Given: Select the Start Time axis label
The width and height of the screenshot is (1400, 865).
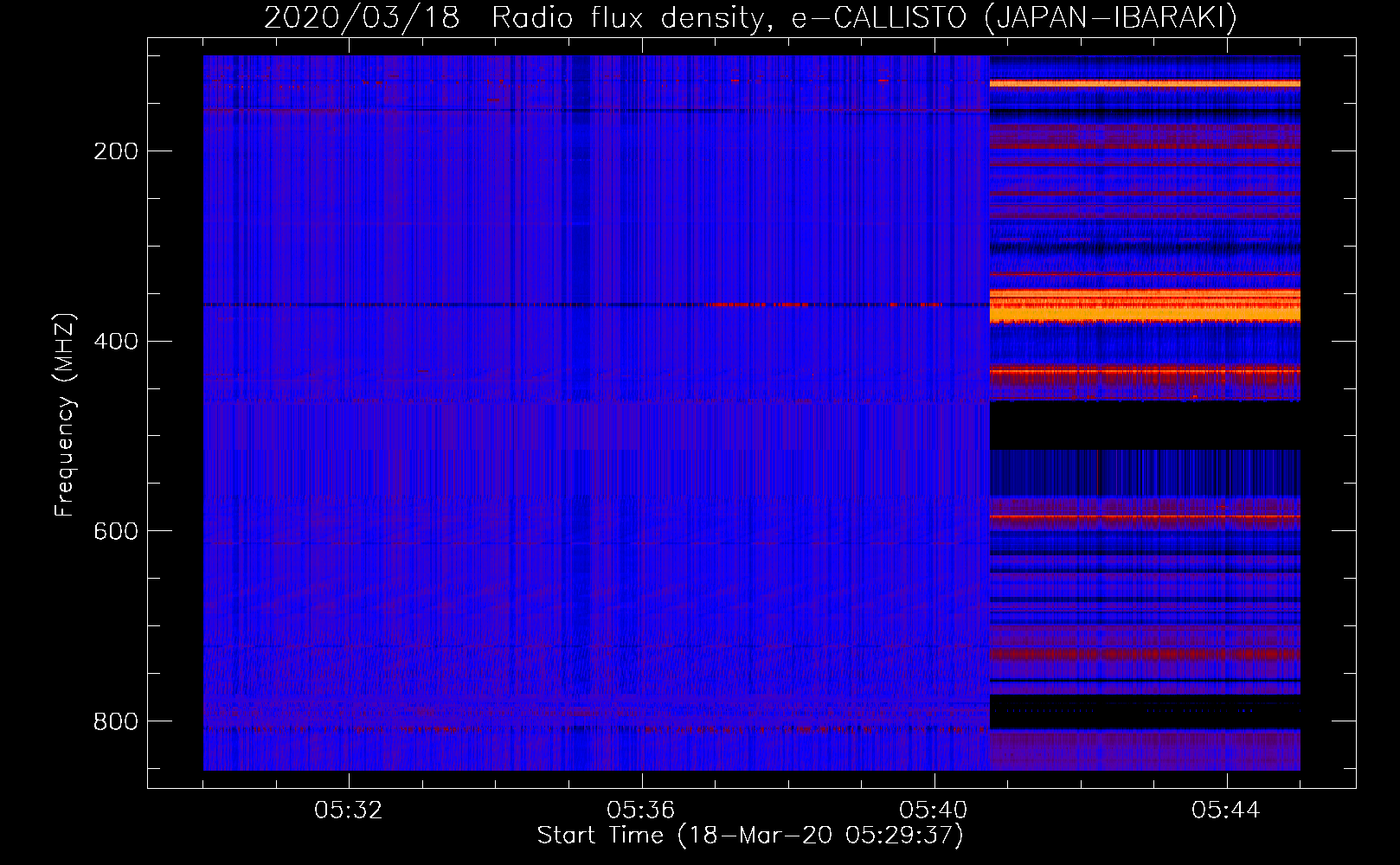Looking at the screenshot, I should point(750,836).
